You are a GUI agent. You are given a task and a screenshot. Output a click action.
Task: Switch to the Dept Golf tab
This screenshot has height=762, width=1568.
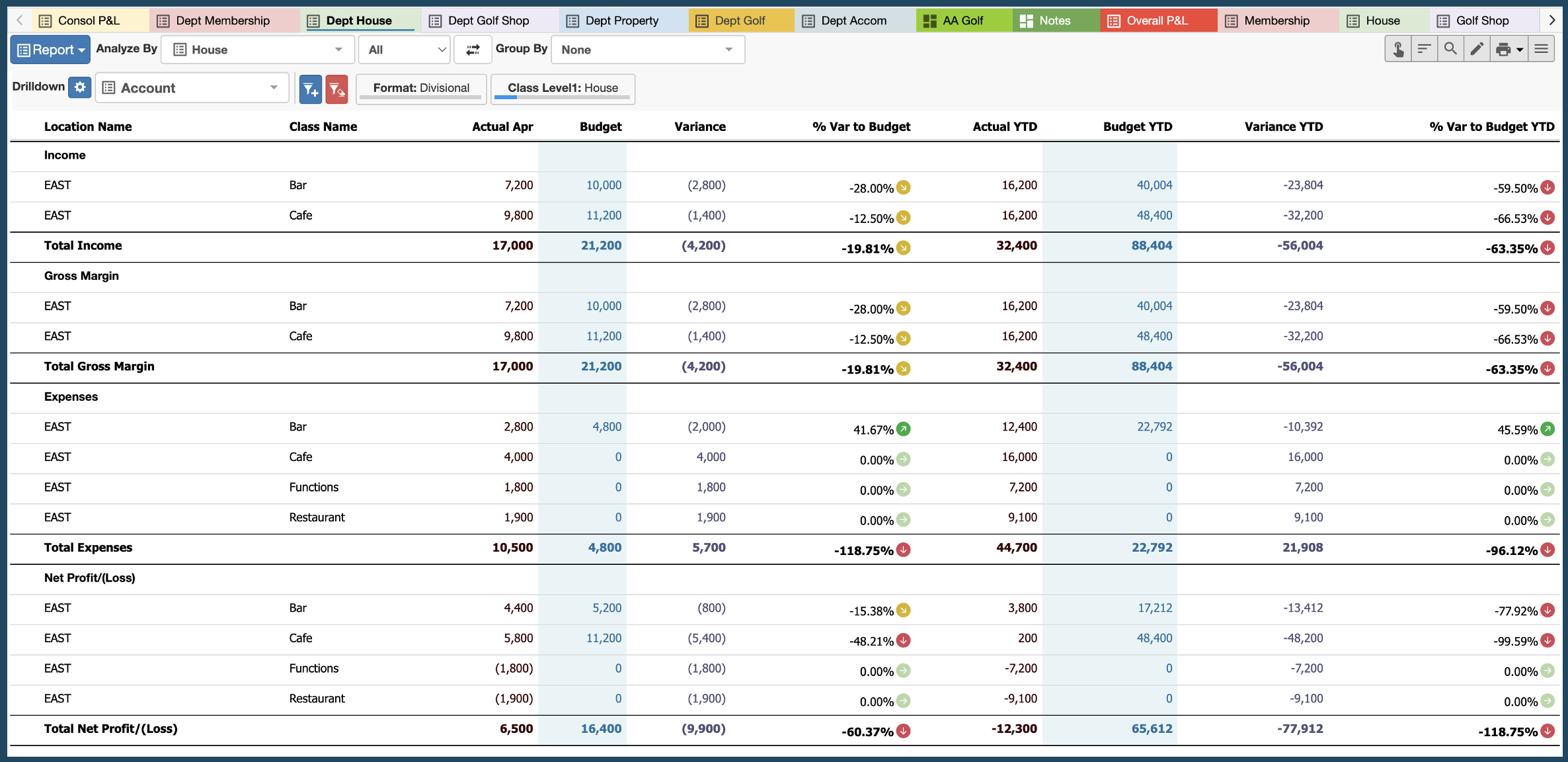(x=740, y=21)
